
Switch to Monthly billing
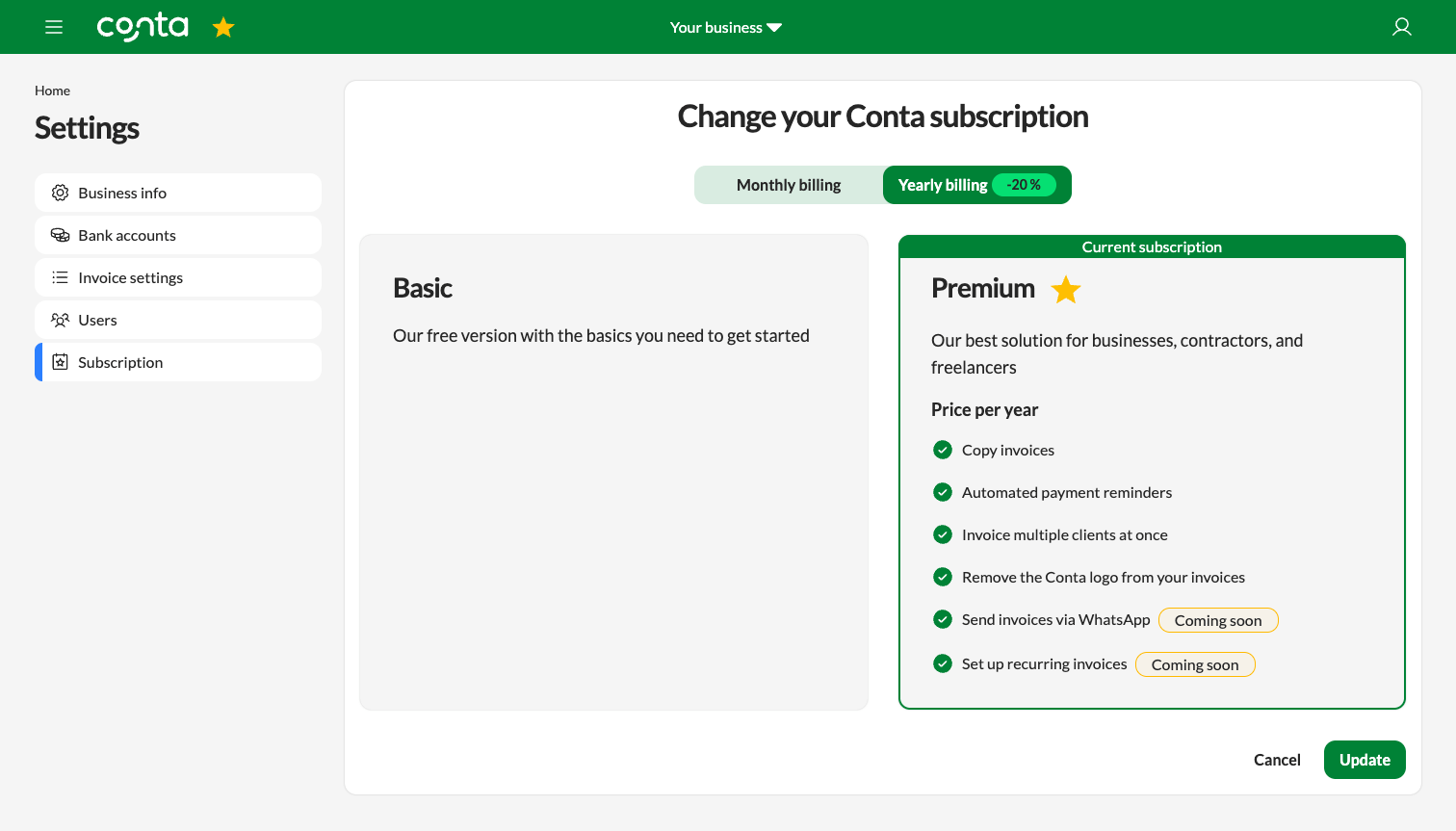pos(789,184)
